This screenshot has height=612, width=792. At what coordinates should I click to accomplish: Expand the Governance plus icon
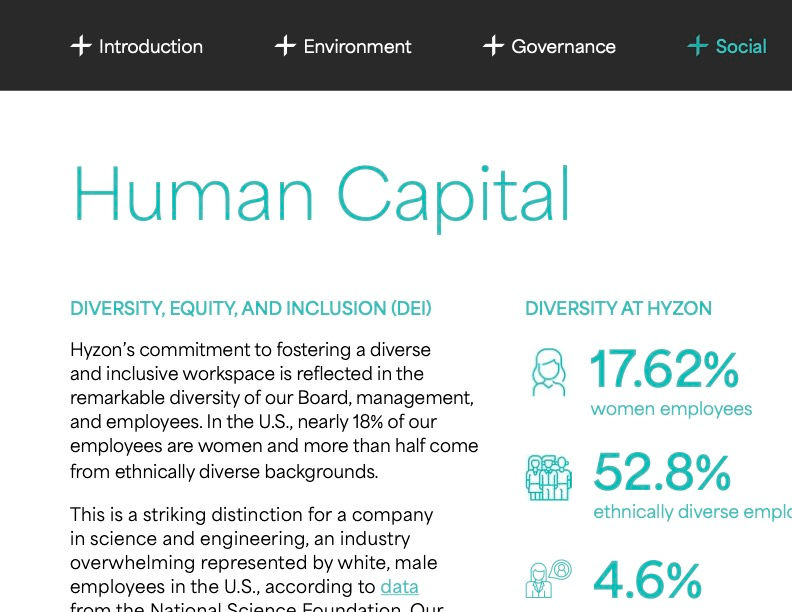493,46
